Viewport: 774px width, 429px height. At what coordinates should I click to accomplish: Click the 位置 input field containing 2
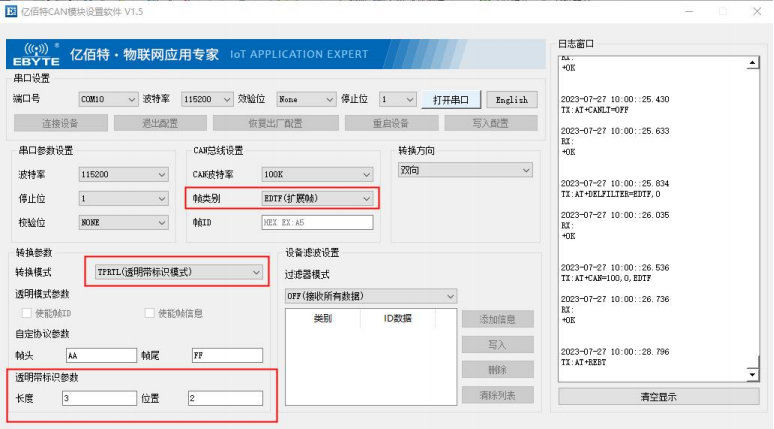225,398
